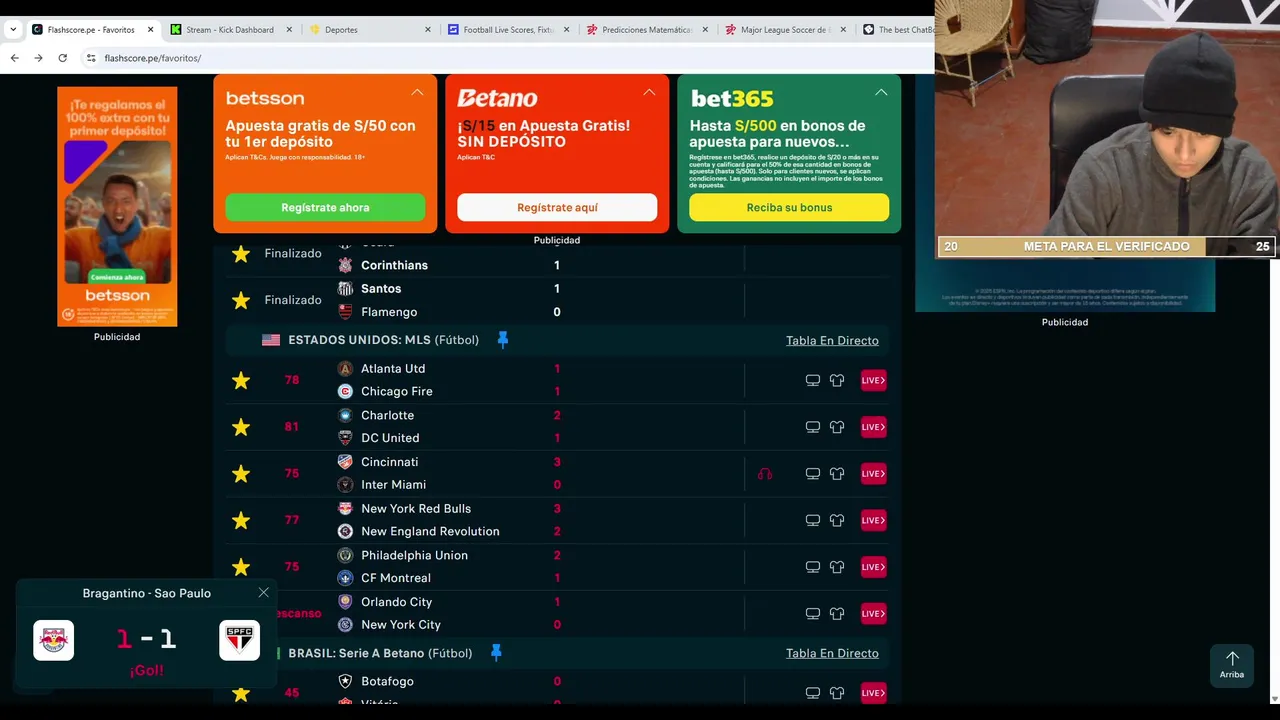1280x720 pixels.
Task: Close the Bragantino - Sao Paulo goal popup
Action: [264, 593]
